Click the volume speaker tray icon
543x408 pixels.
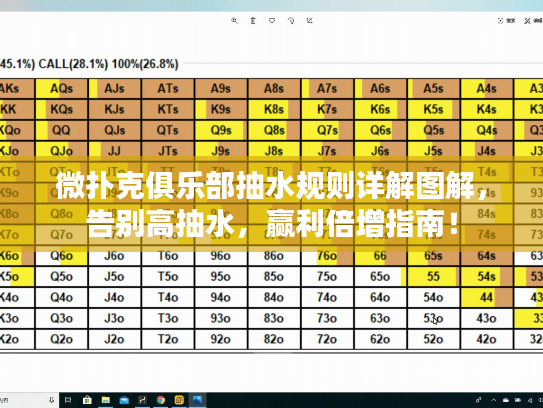point(530,400)
